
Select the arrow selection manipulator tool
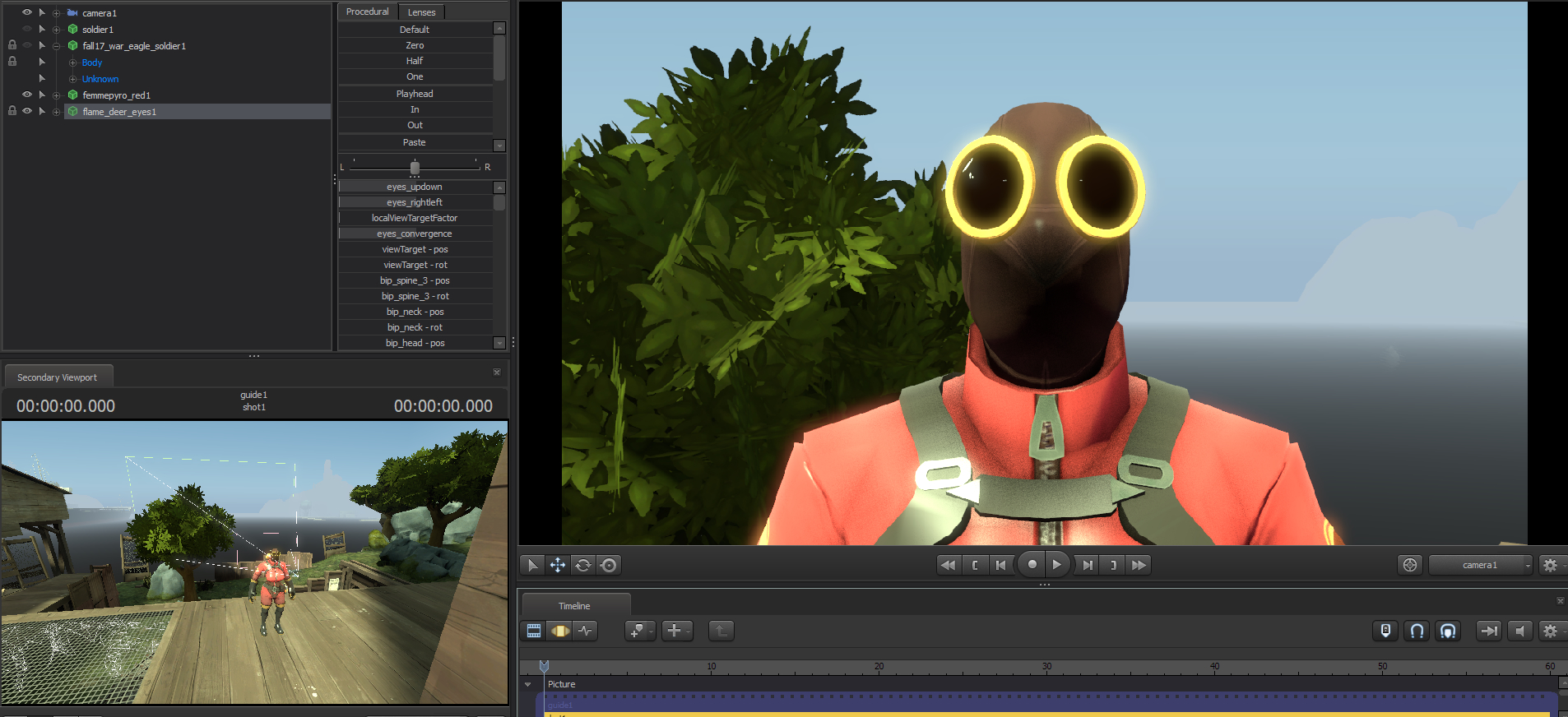(532, 565)
